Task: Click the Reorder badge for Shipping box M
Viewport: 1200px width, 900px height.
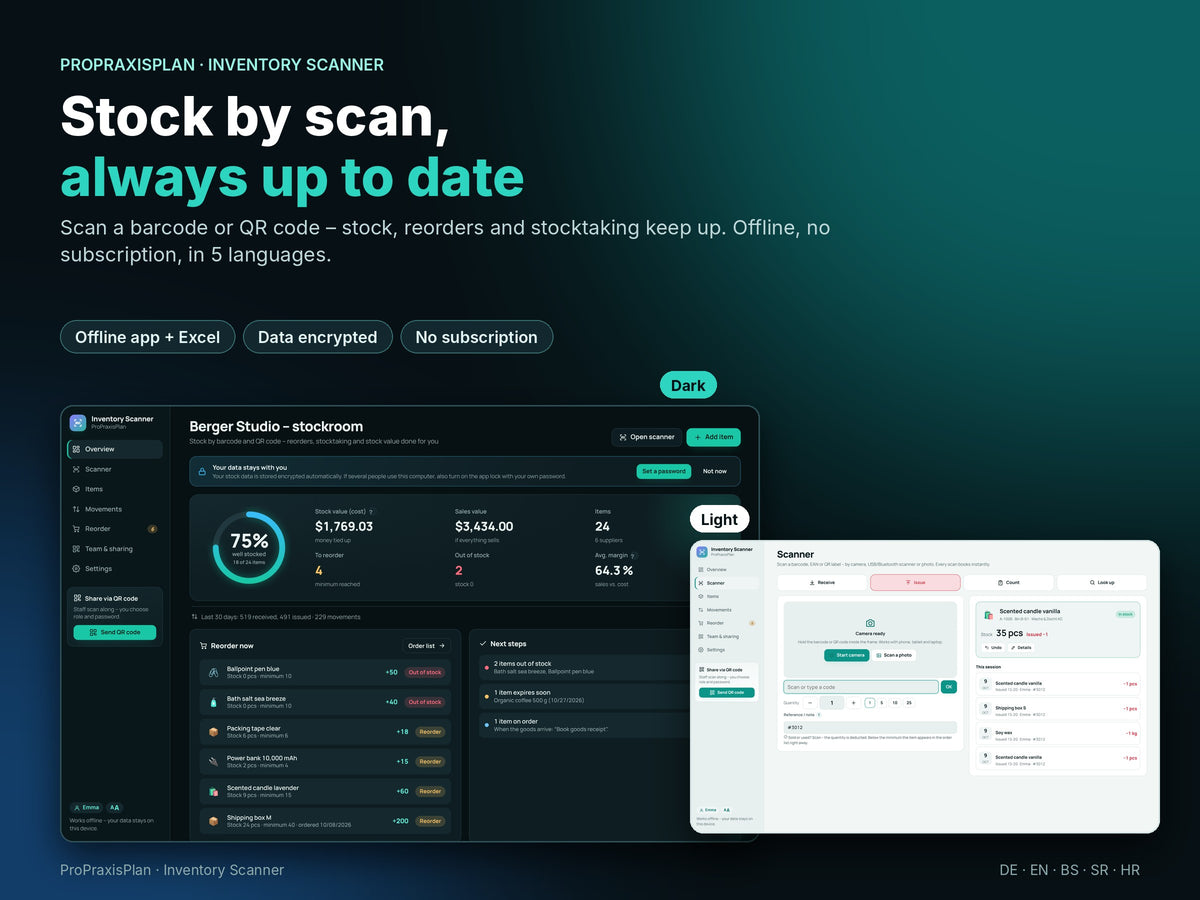Action: click(430, 821)
